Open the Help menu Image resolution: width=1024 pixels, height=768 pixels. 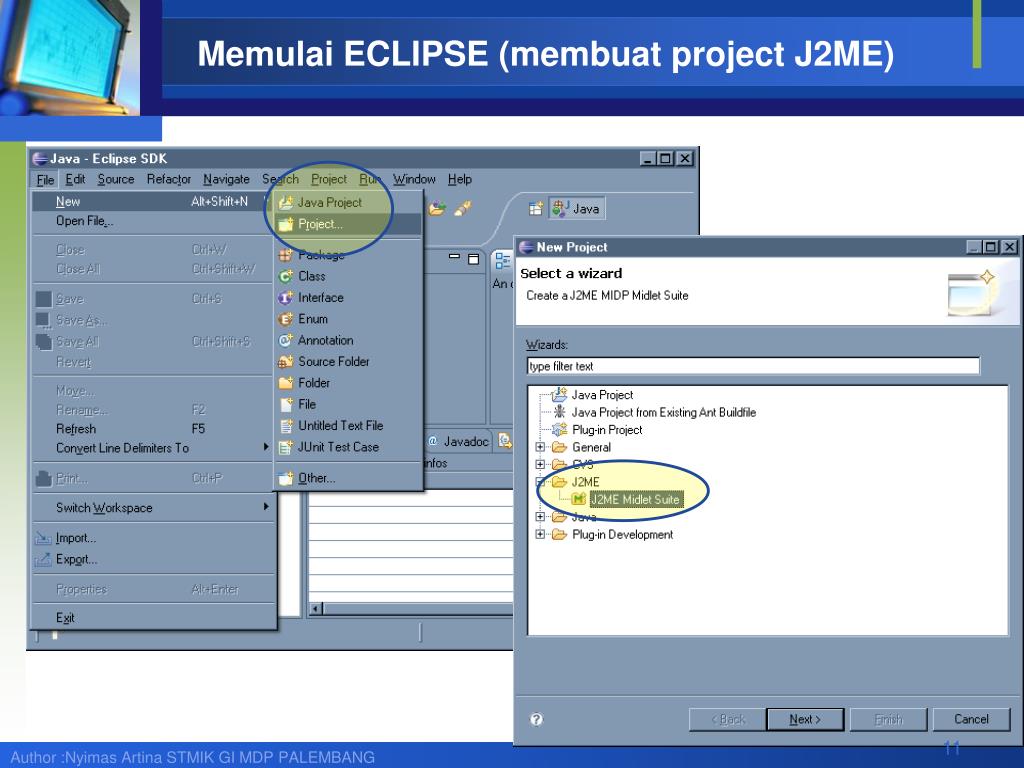tap(460, 179)
